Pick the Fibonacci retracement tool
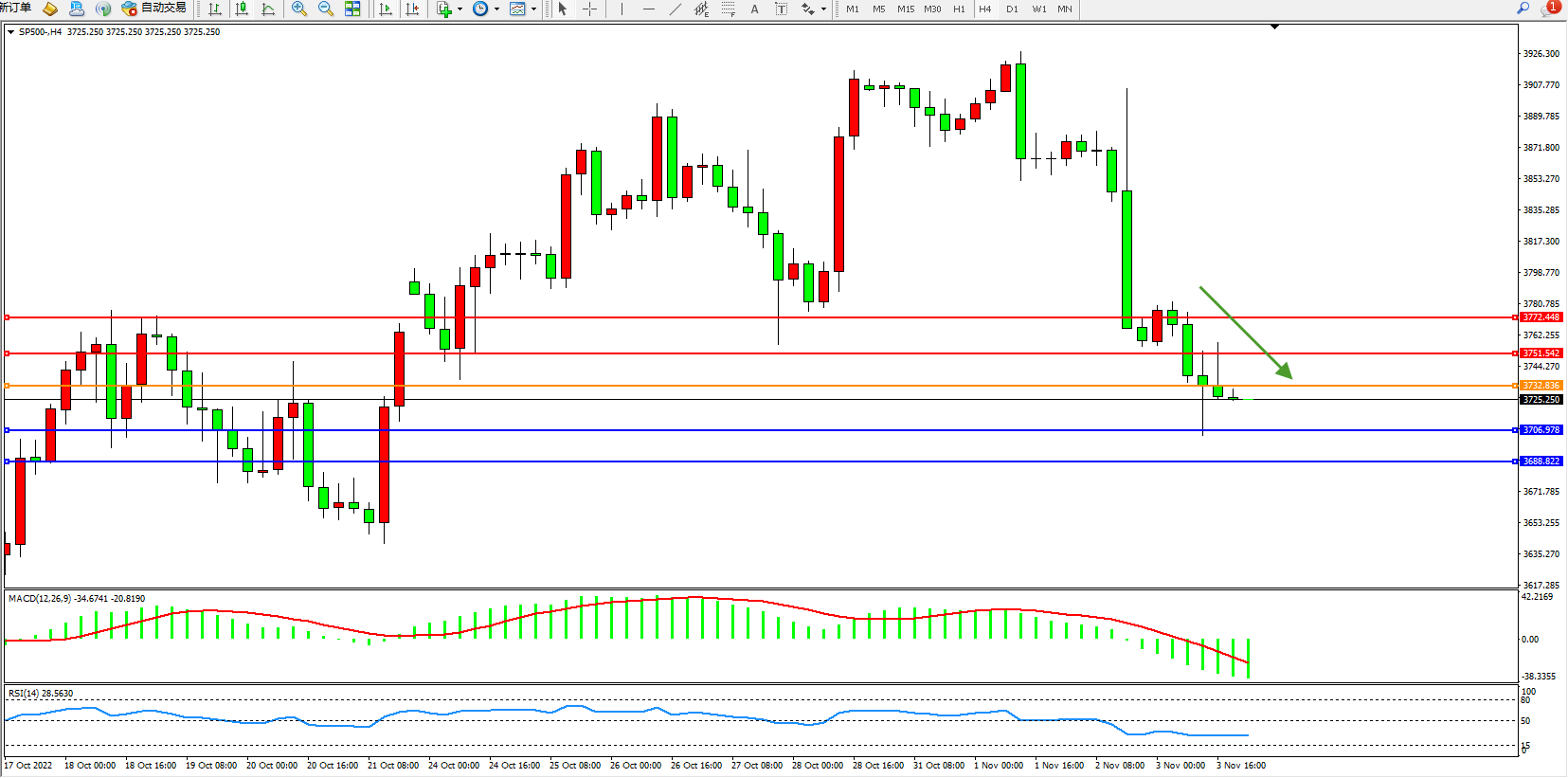1568x778 pixels. tap(728, 9)
